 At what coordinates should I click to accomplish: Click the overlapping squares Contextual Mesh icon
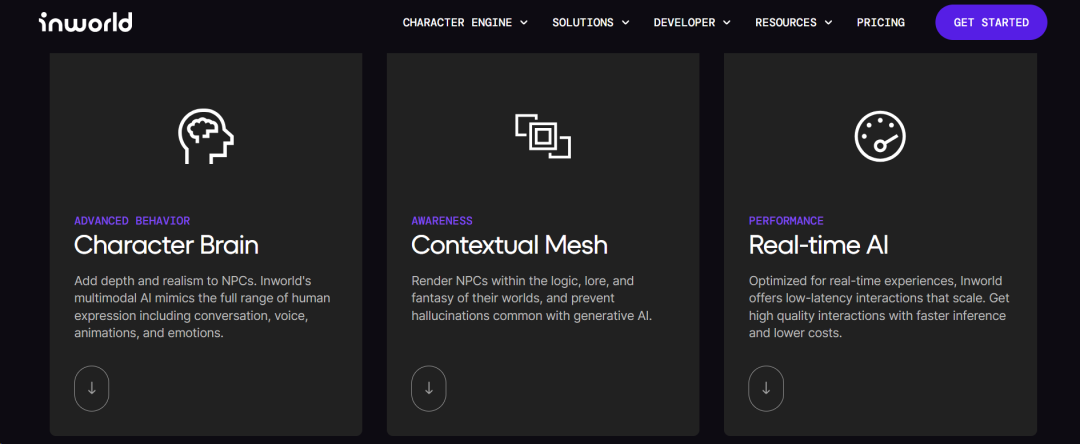(543, 136)
